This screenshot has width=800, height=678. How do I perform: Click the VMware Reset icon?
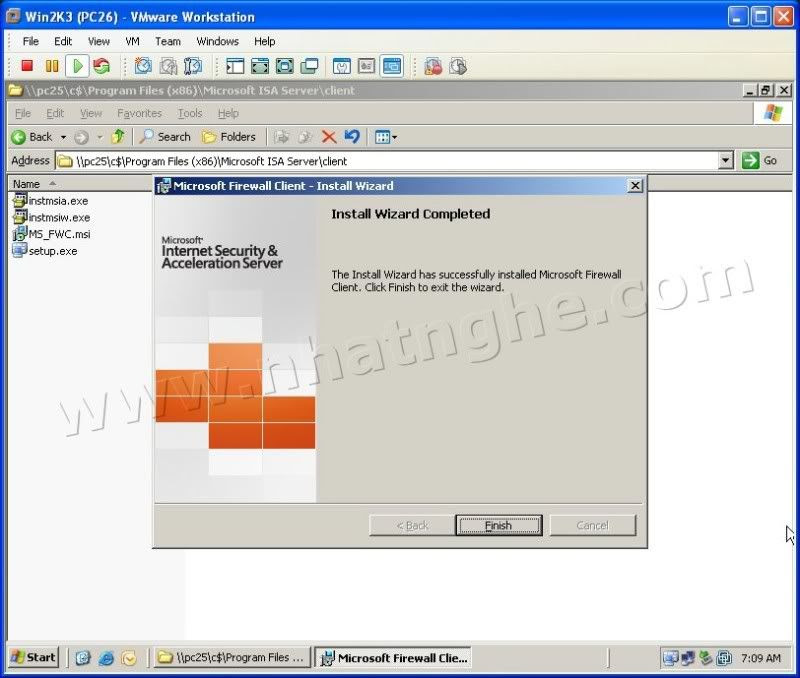(x=102, y=66)
